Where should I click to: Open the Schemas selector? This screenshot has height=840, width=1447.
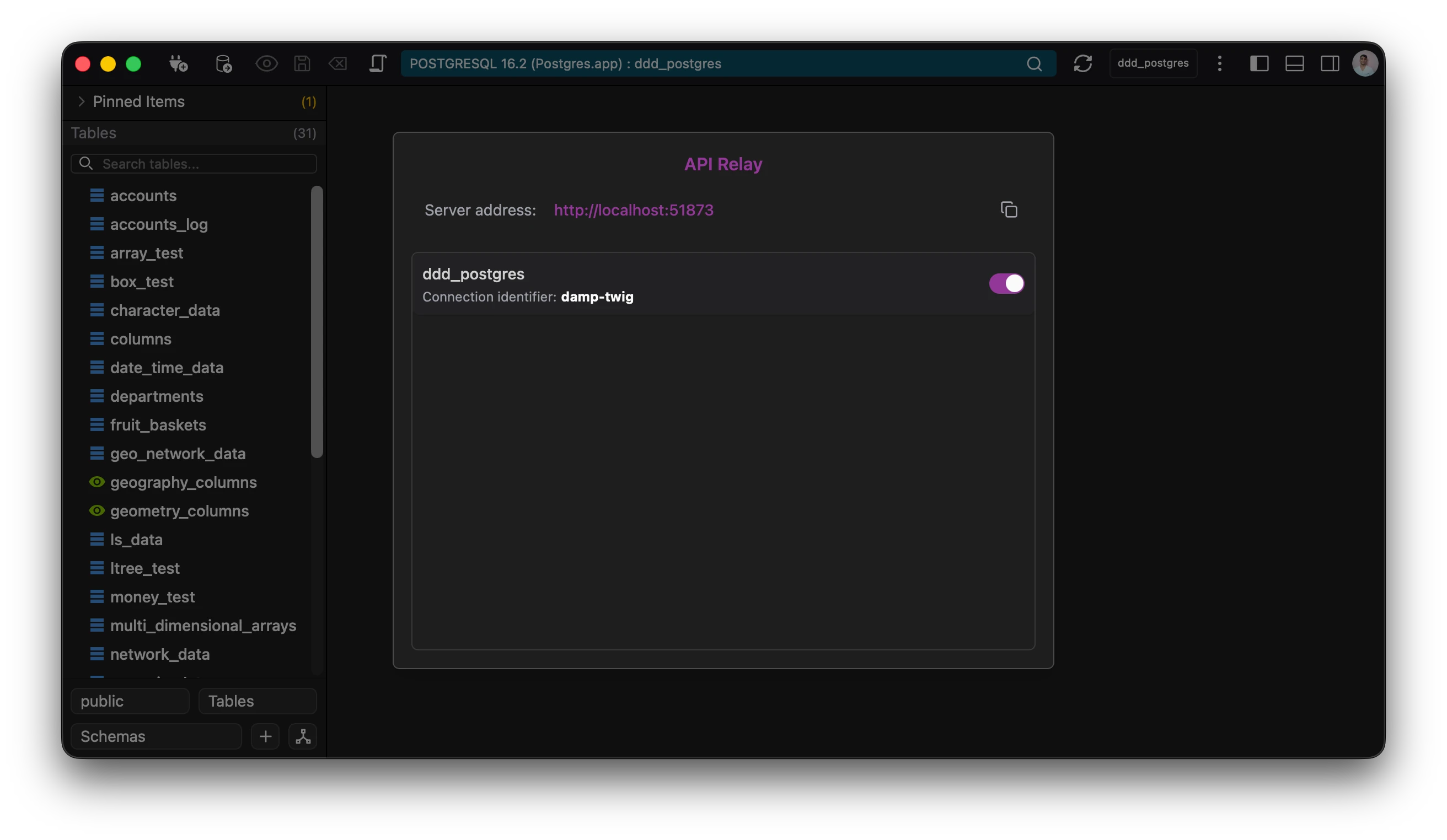coord(156,736)
